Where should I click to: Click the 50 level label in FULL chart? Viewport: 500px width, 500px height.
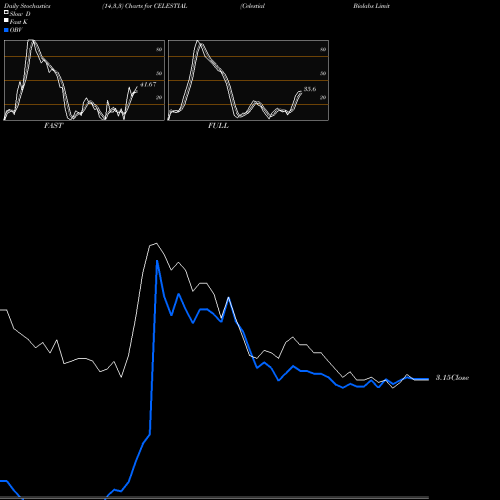[x=323, y=73]
